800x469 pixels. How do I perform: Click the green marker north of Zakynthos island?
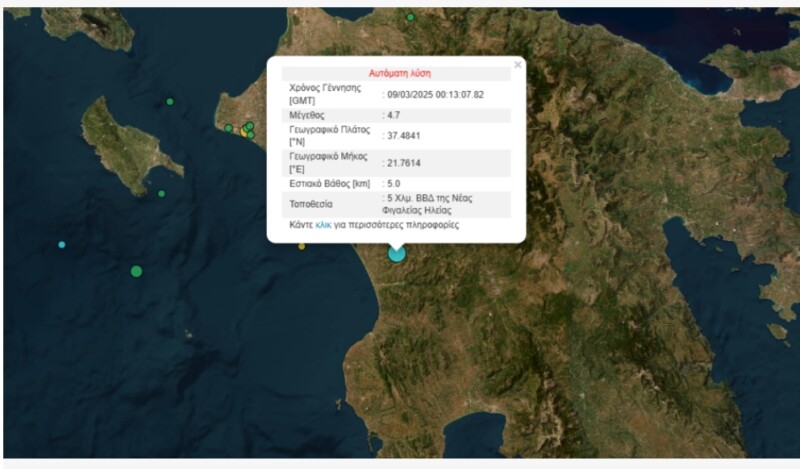(x=170, y=101)
